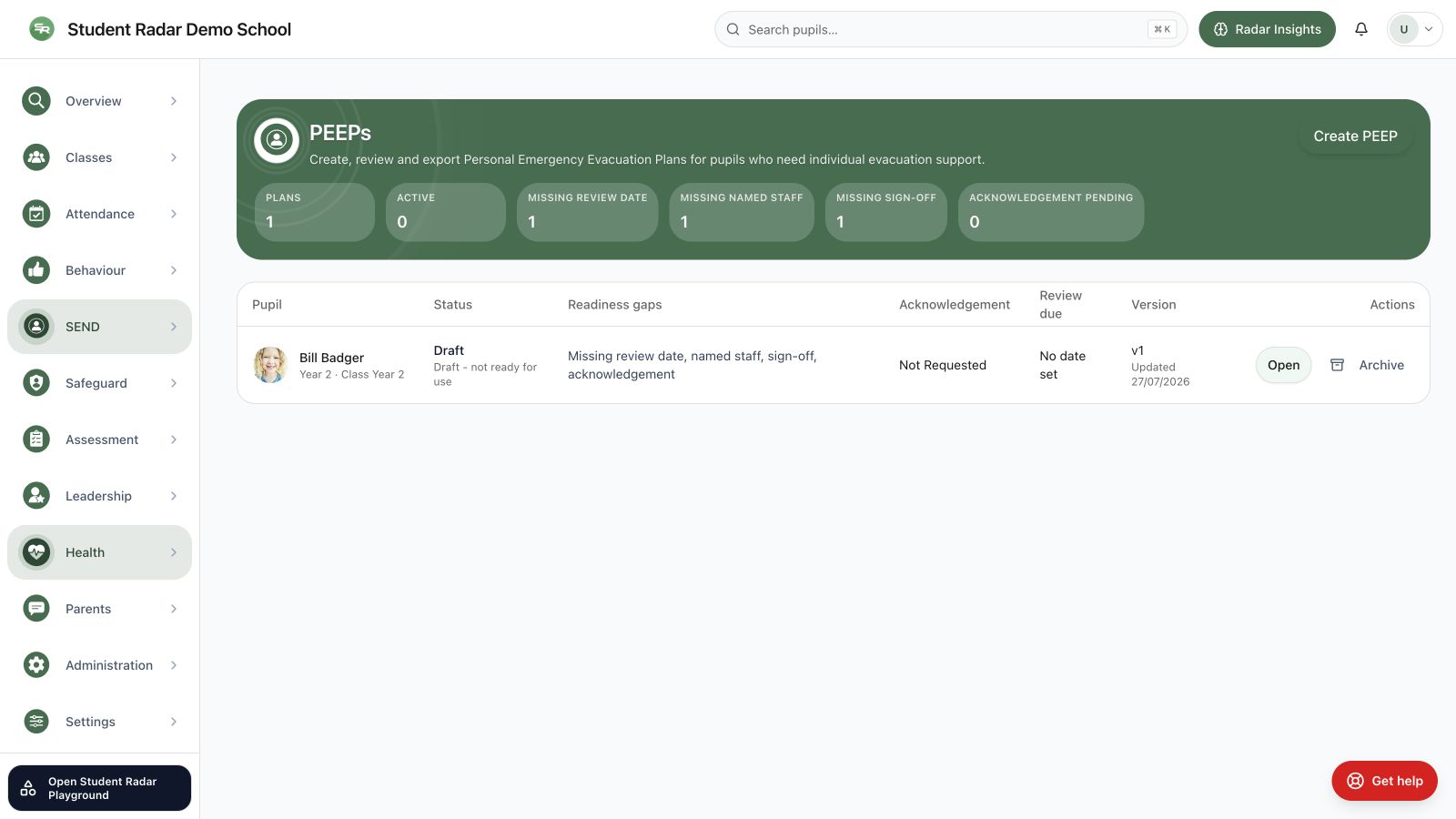Click the archive box icon for Bill Badger
This screenshot has height=819, width=1456.
click(1337, 365)
